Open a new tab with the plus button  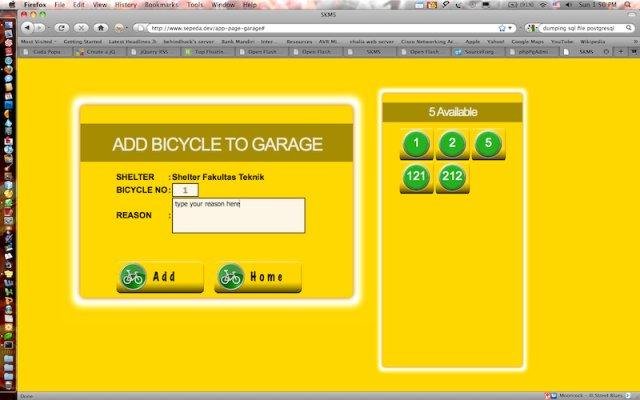620,52
